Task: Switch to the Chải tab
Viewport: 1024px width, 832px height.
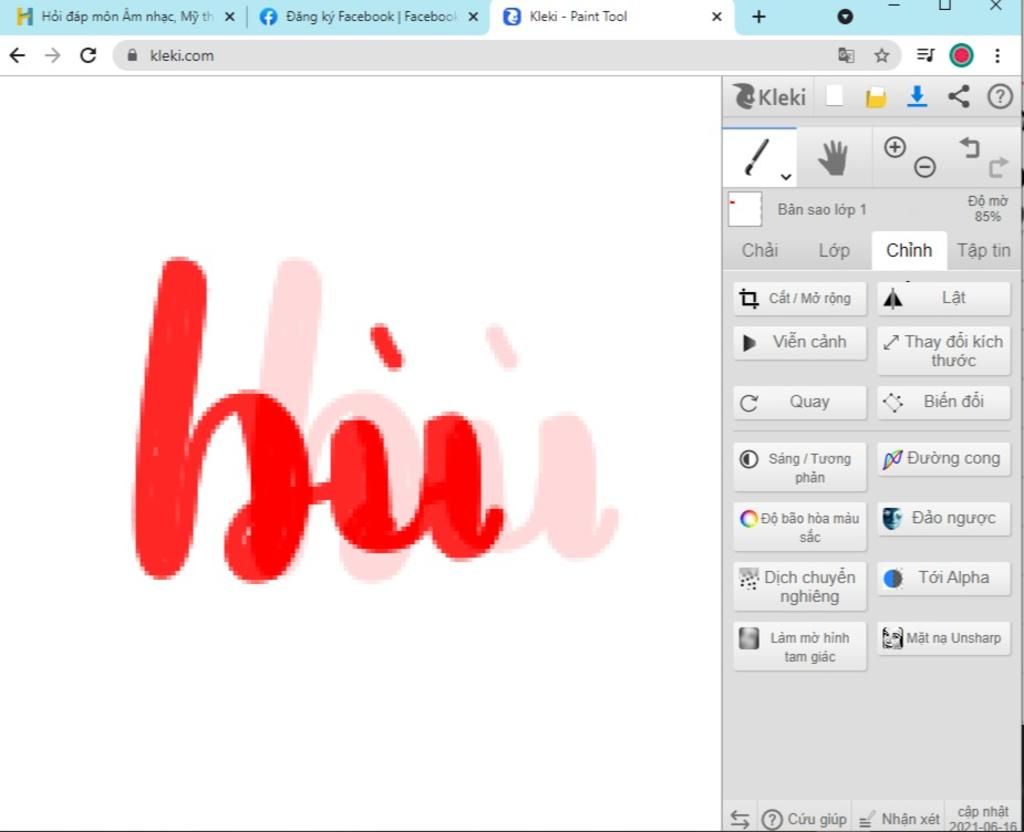Action: pos(760,250)
